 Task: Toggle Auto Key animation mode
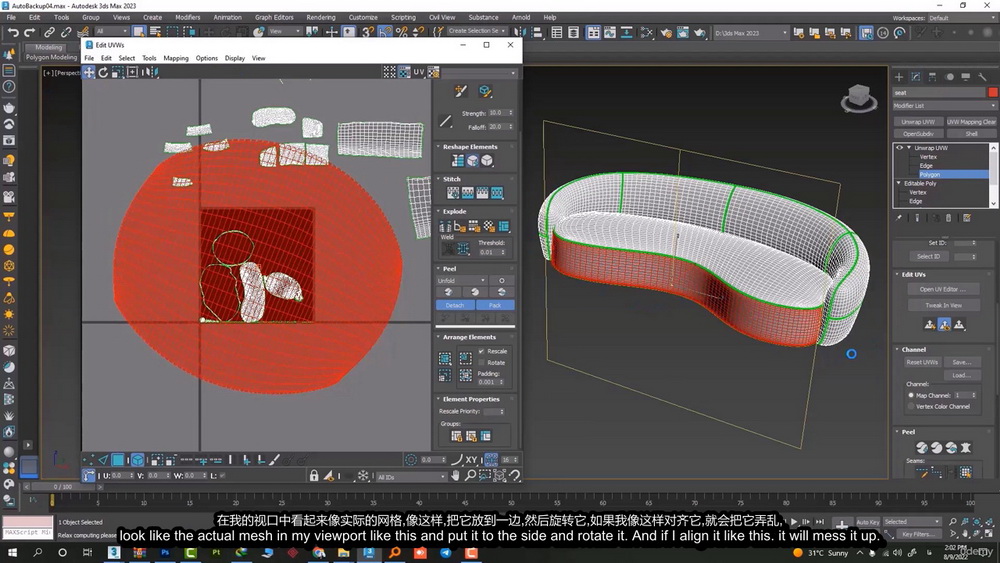click(867, 522)
